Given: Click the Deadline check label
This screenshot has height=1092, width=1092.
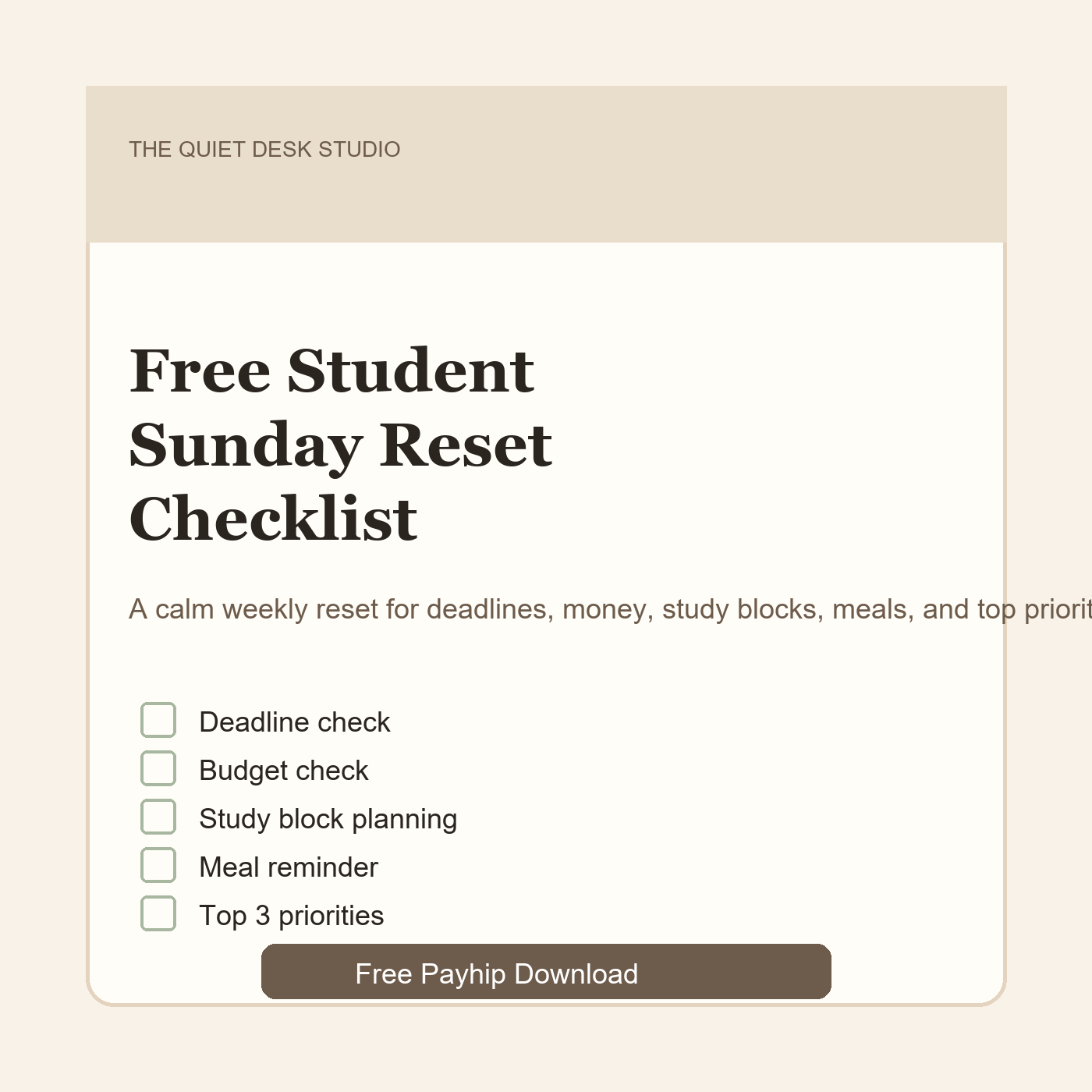Looking at the screenshot, I should pos(295,722).
